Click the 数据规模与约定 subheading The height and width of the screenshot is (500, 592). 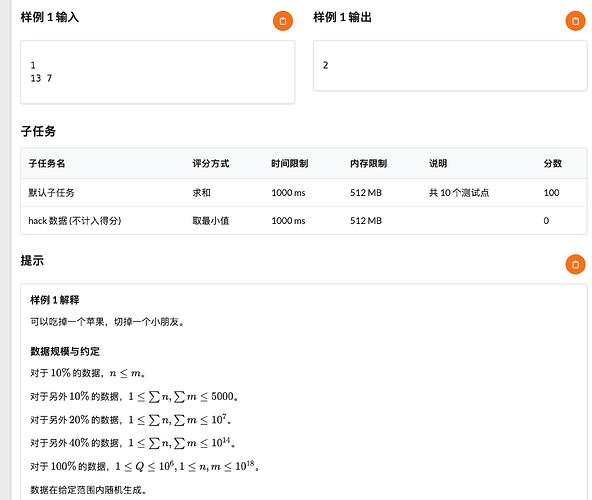65,352
